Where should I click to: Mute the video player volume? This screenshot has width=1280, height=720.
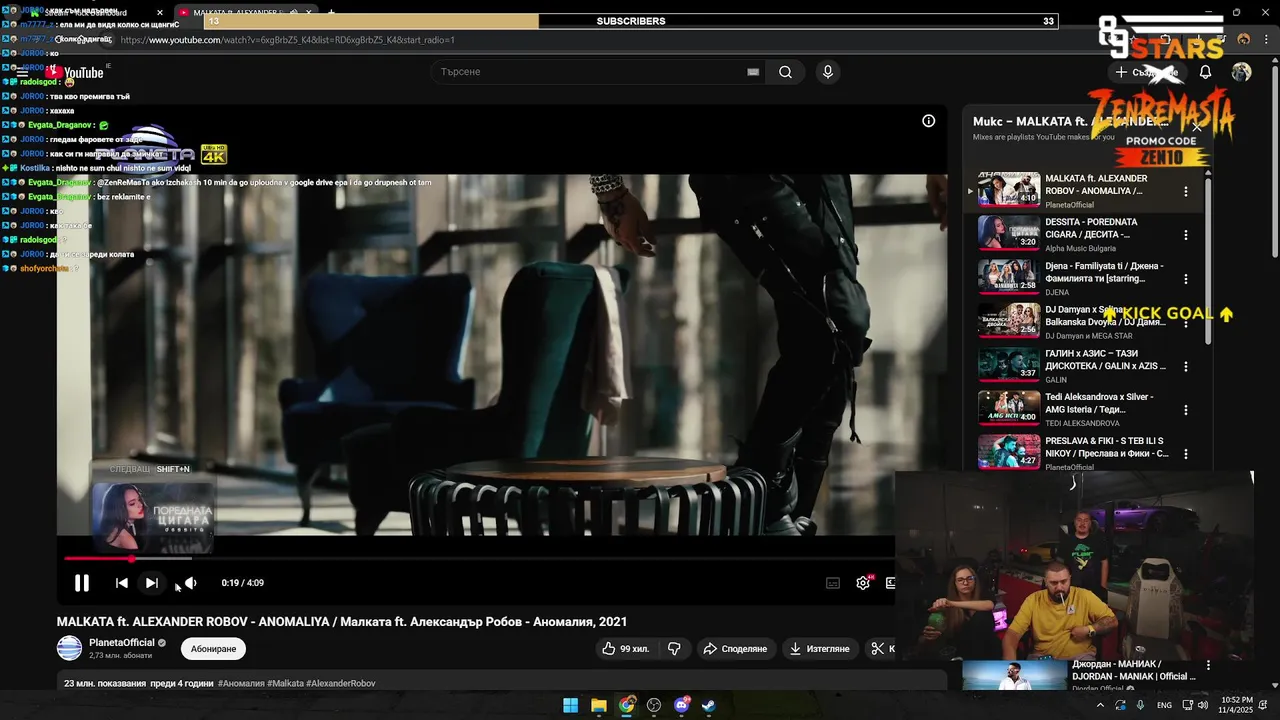tap(190, 583)
